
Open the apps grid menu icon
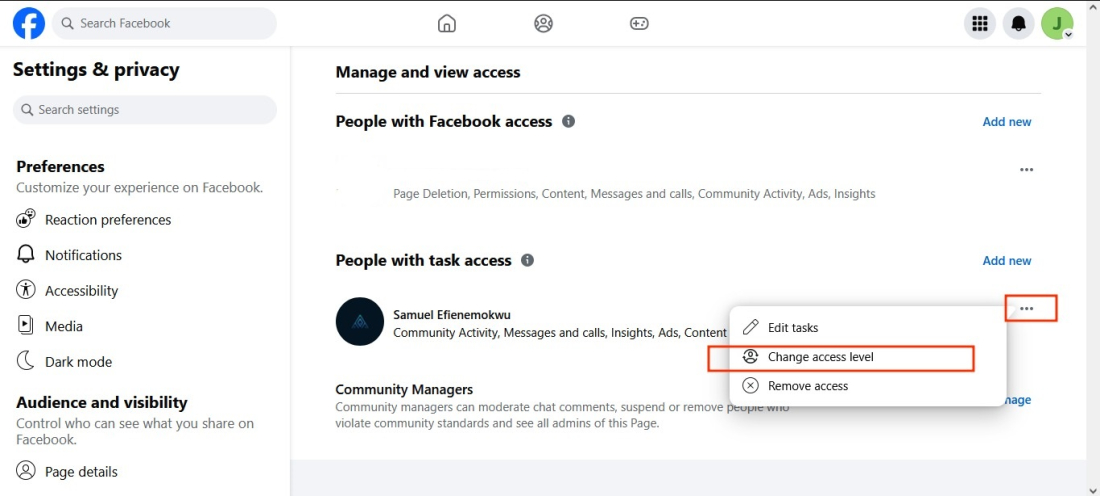tap(980, 23)
